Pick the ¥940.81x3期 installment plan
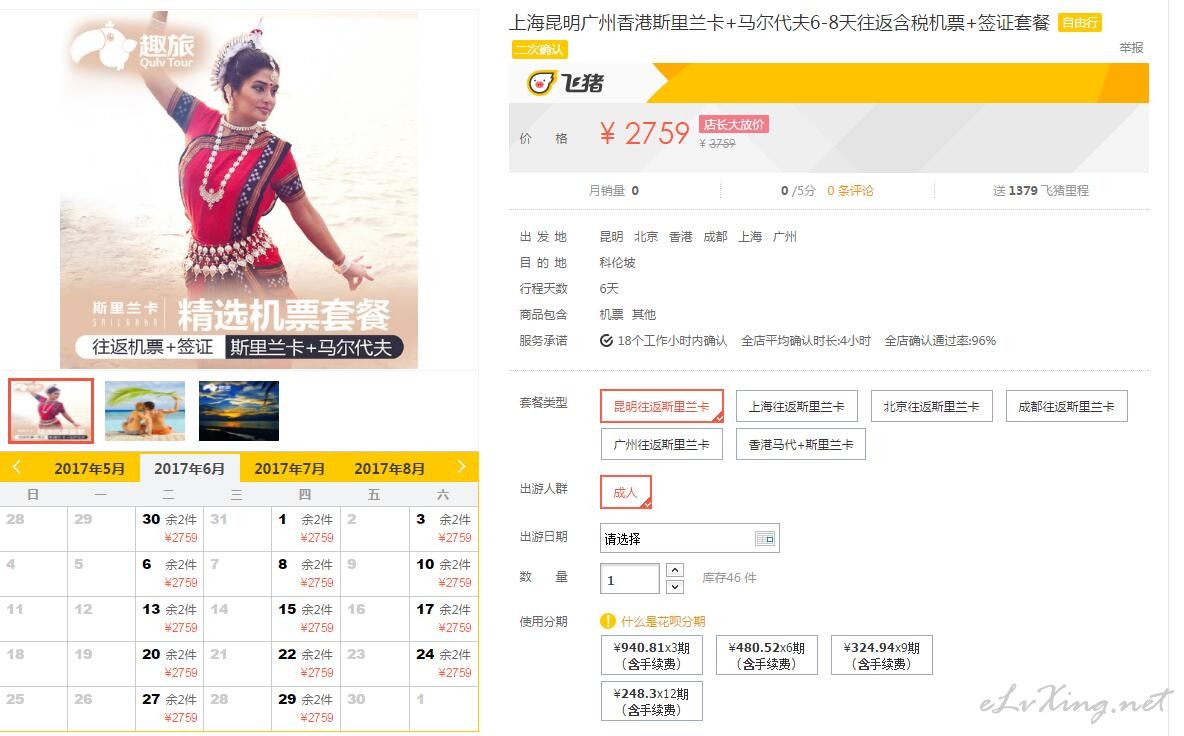The image size is (1184, 736). click(651, 655)
